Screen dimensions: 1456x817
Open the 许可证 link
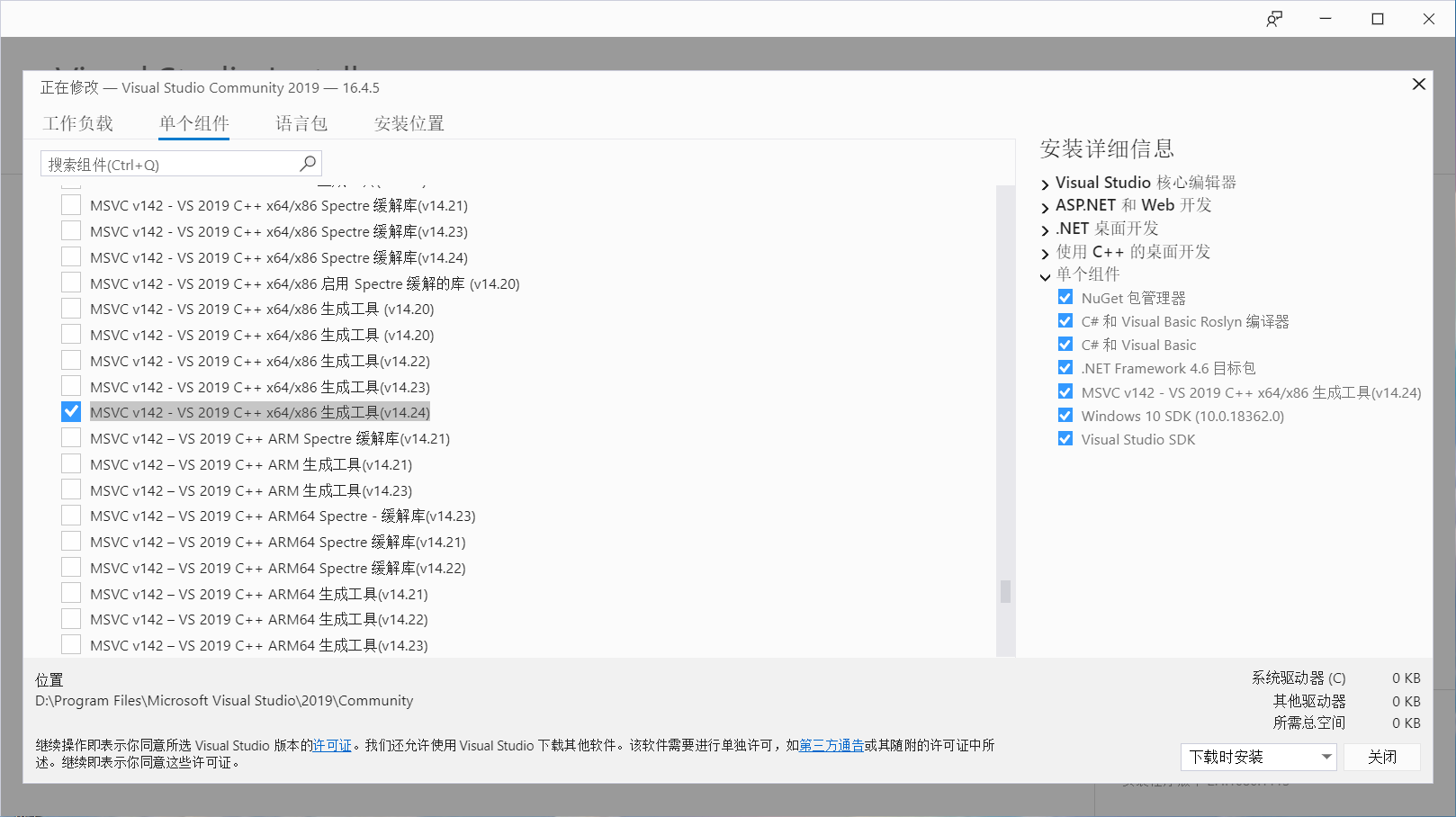pyautogui.click(x=332, y=745)
